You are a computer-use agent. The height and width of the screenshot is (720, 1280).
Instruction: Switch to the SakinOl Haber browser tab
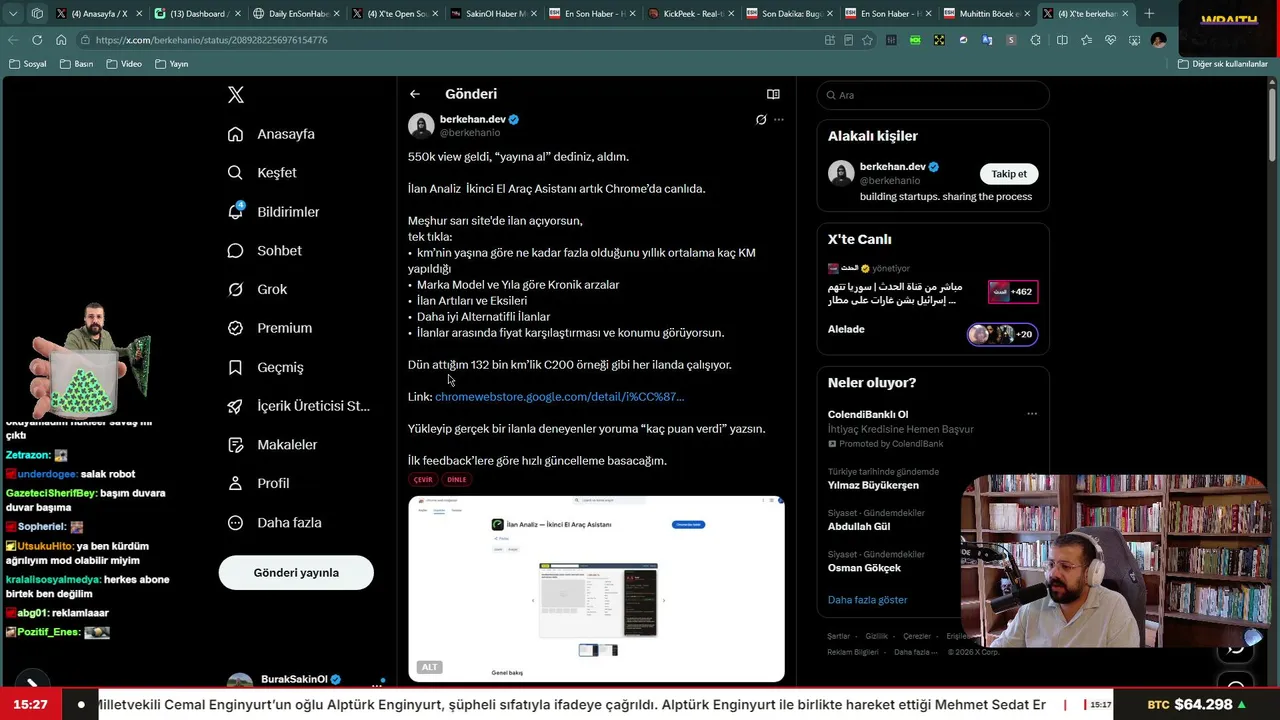click(495, 14)
